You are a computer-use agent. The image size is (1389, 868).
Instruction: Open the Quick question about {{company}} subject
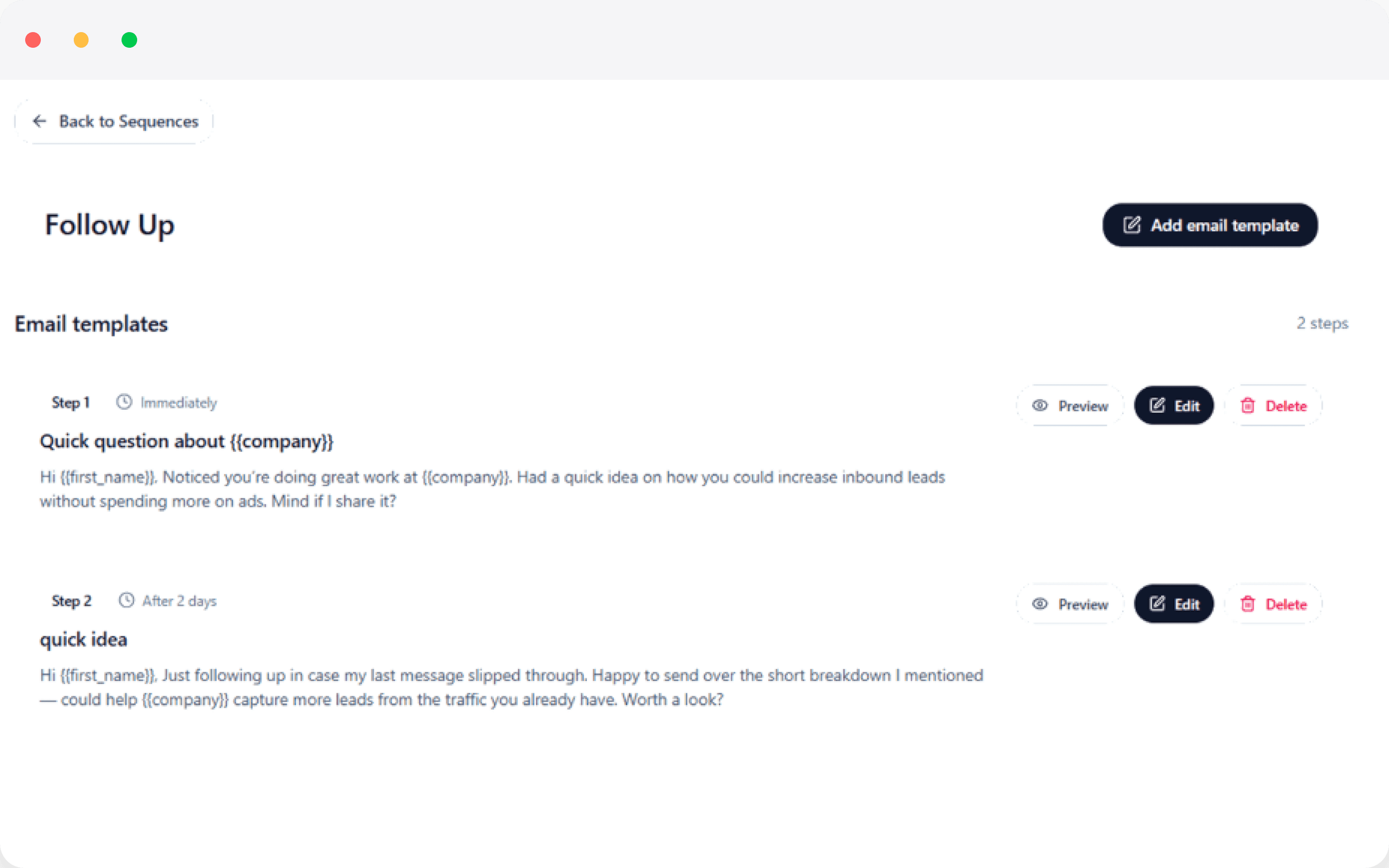(x=187, y=441)
